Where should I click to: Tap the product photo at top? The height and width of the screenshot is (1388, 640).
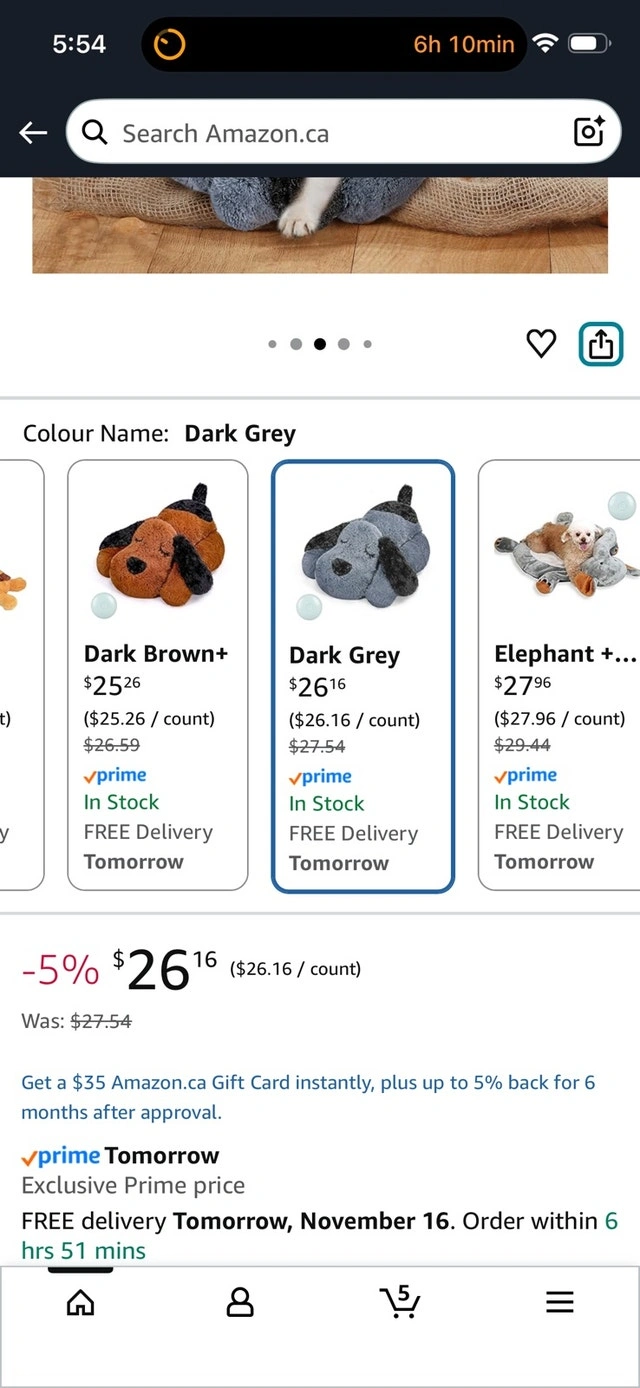320,225
